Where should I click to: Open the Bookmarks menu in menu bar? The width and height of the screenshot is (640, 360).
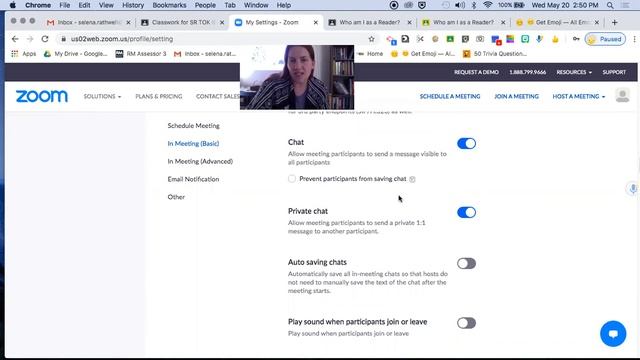pyautogui.click(x=169, y=5)
